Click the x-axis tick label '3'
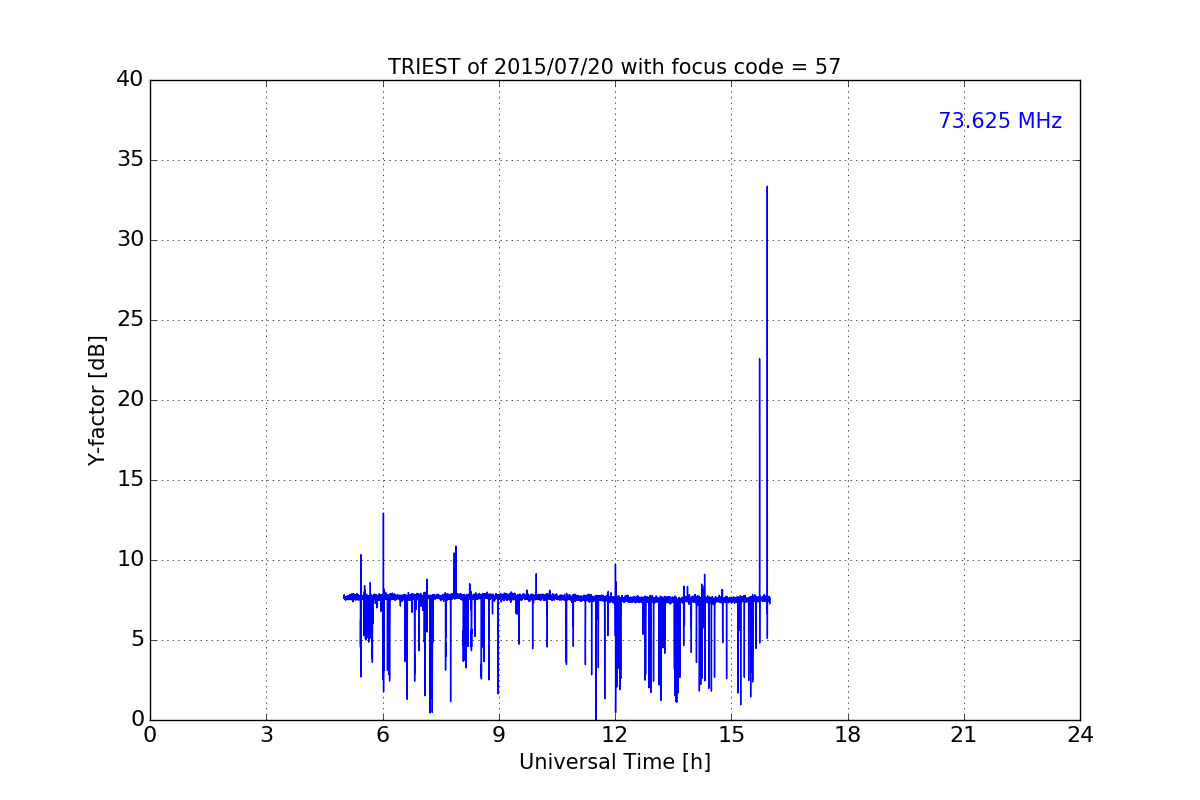1200x800 pixels. click(x=266, y=735)
